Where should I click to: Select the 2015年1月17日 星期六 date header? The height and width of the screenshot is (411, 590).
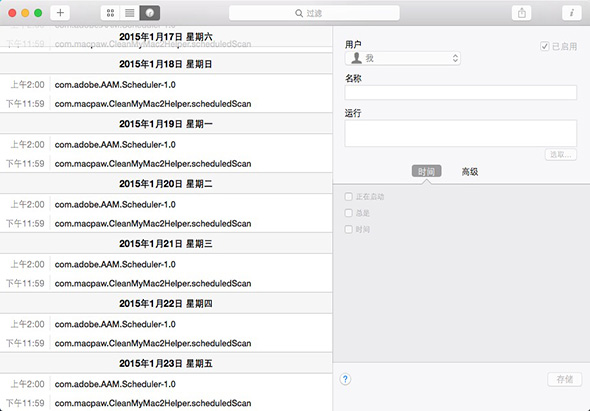[166, 37]
